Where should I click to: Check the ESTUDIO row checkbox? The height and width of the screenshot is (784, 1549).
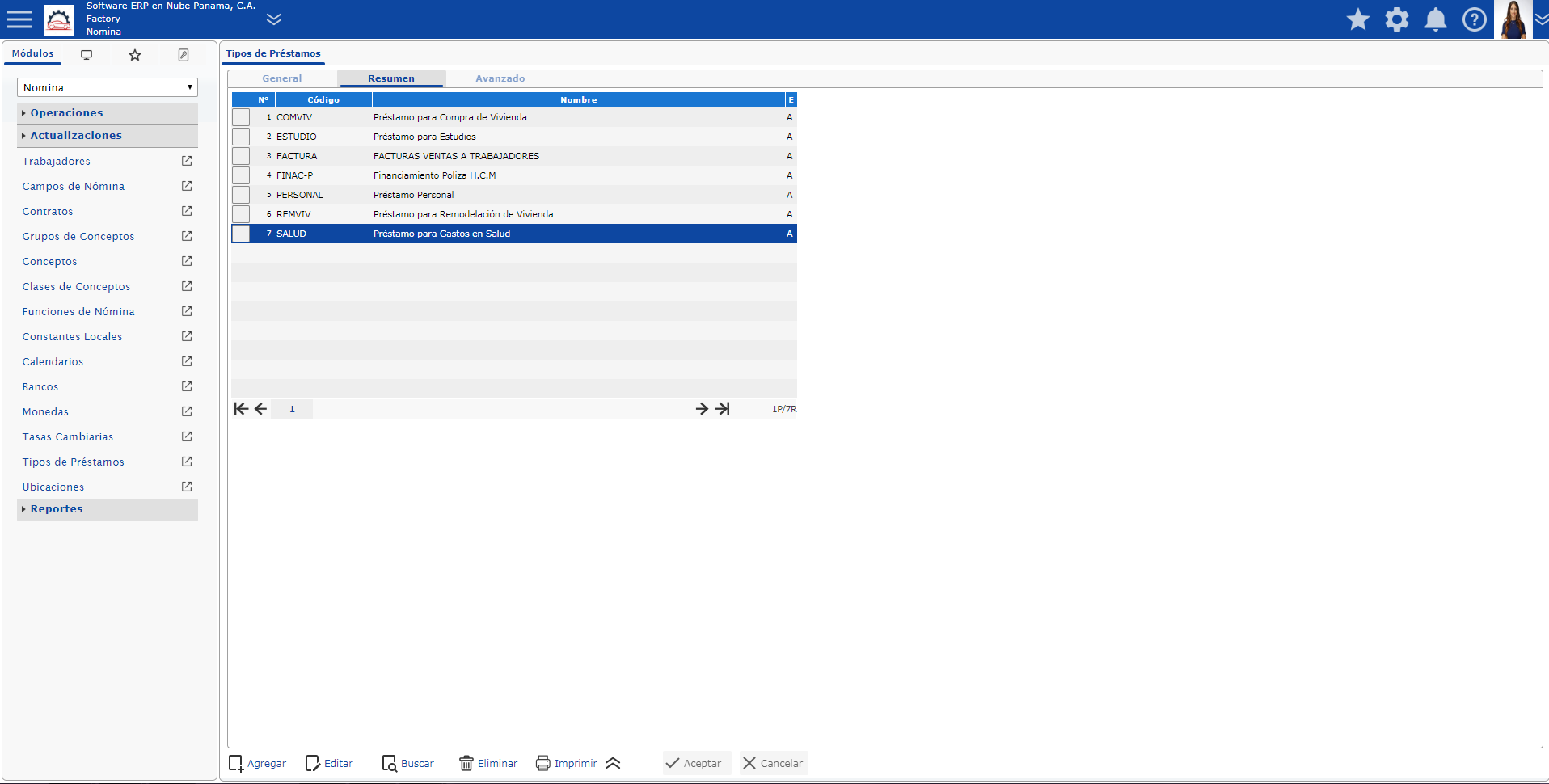[x=241, y=137]
